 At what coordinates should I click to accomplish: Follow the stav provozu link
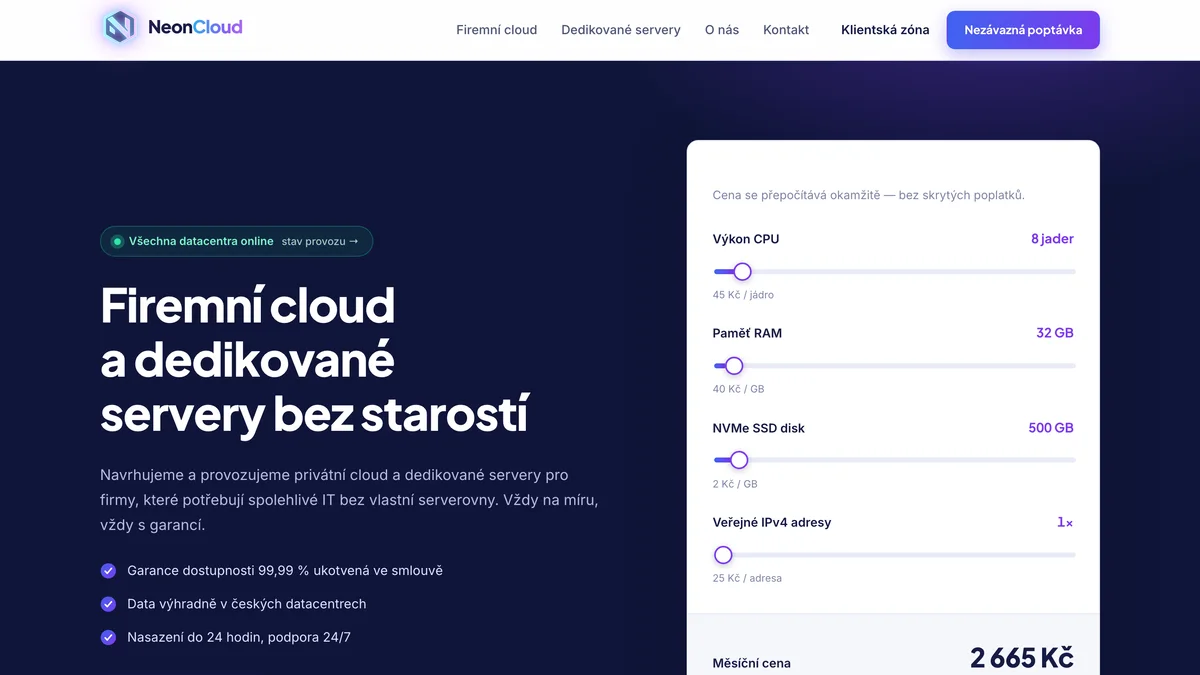[320, 241]
